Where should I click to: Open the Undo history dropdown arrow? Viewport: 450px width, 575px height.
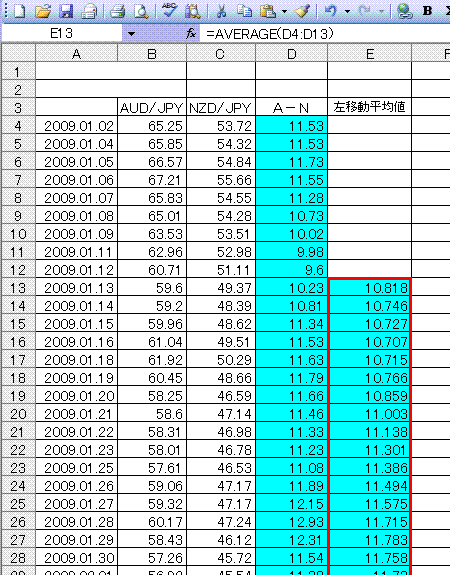(x=347, y=12)
